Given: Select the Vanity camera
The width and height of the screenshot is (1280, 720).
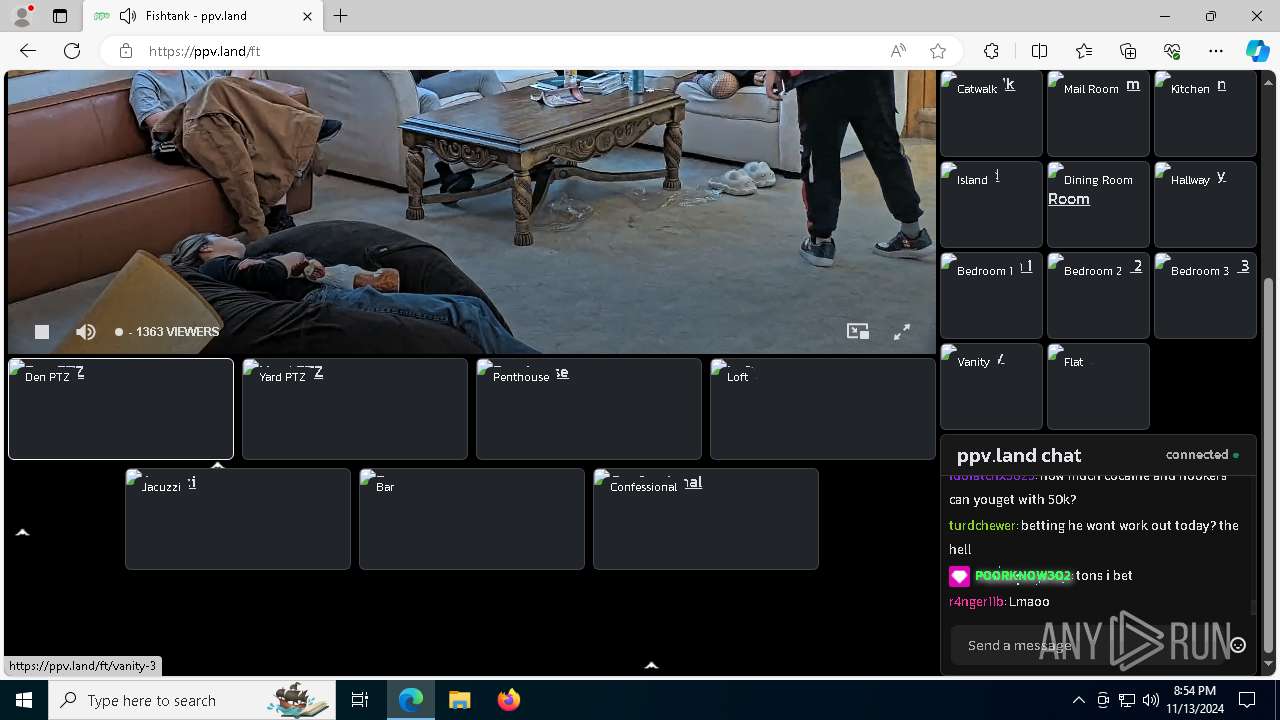Looking at the screenshot, I should tap(991, 386).
